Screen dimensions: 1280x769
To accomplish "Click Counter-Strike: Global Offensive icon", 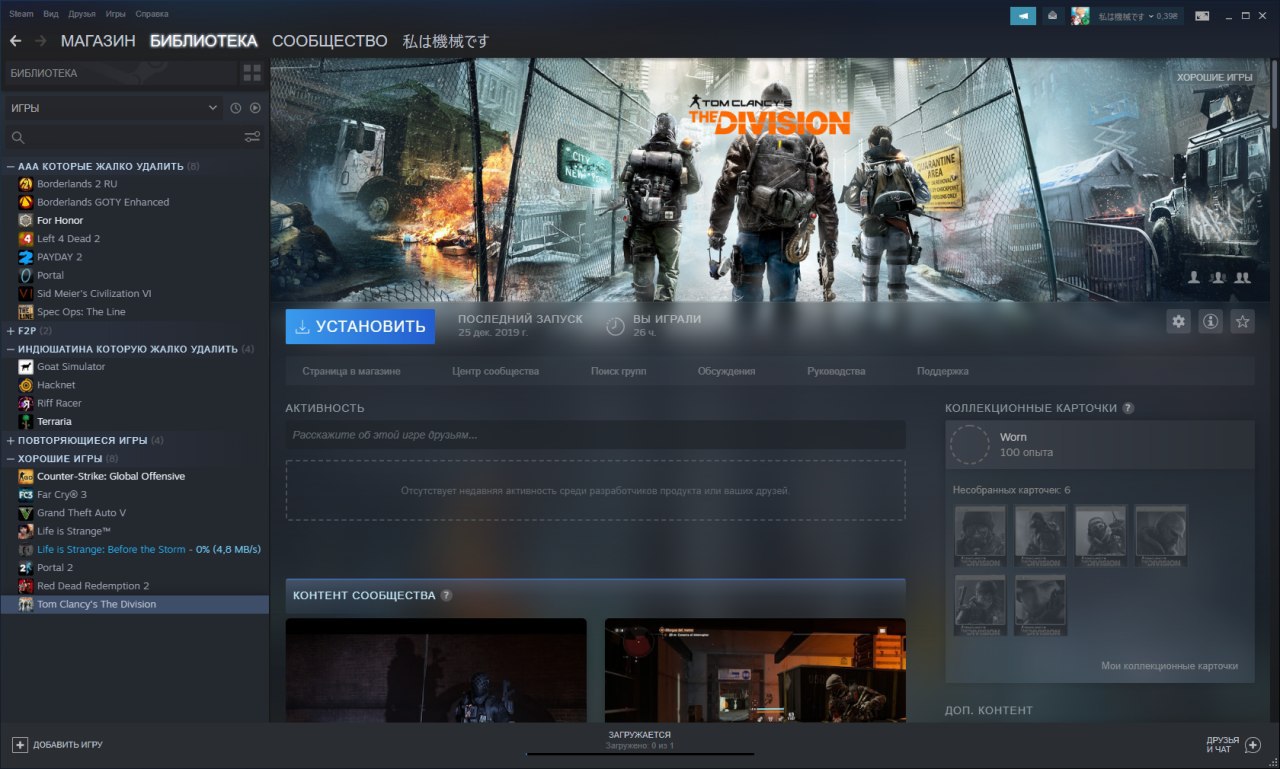I will coord(26,476).
